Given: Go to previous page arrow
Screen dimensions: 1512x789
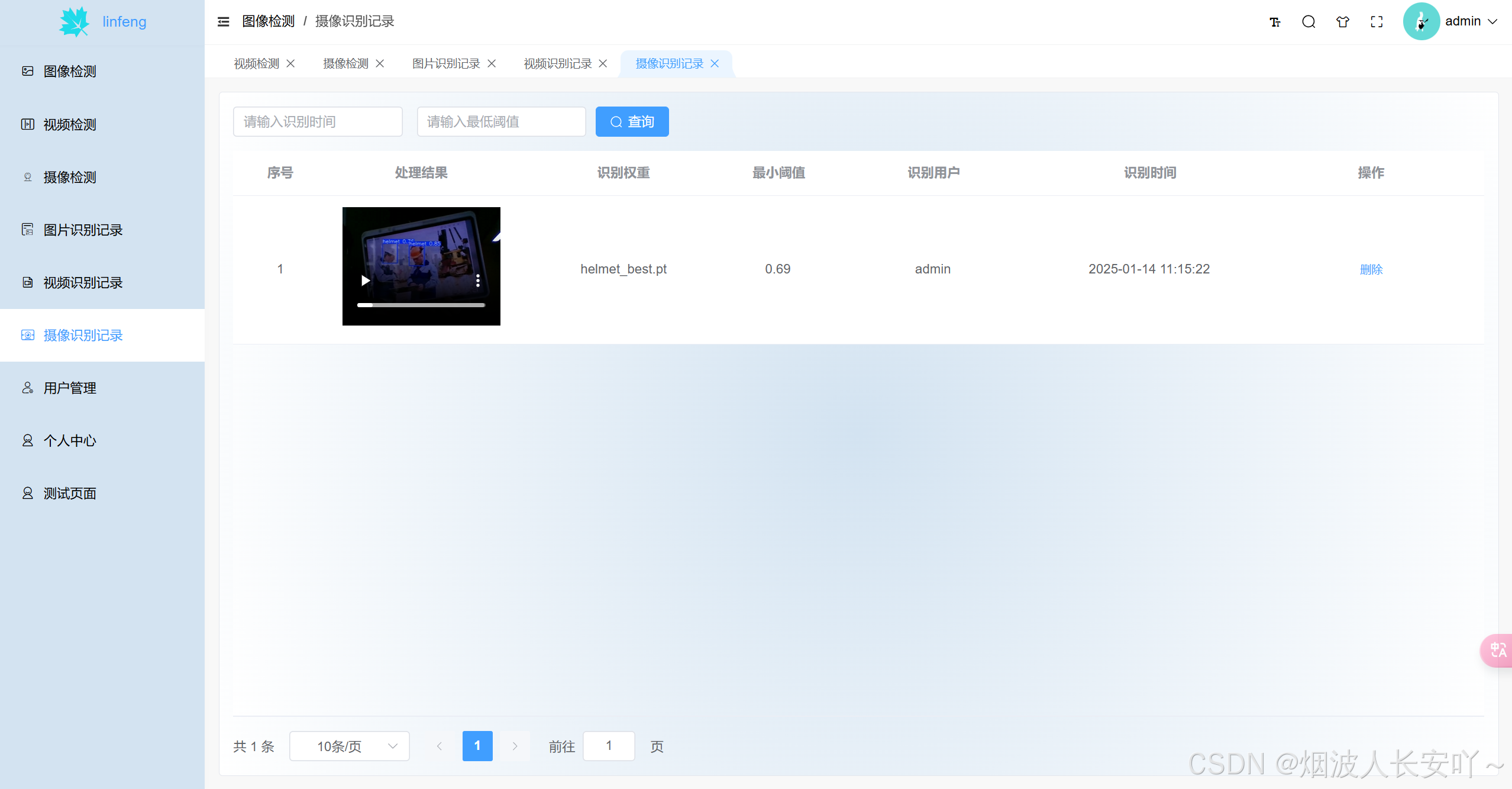Looking at the screenshot, I should coord(439,746).
